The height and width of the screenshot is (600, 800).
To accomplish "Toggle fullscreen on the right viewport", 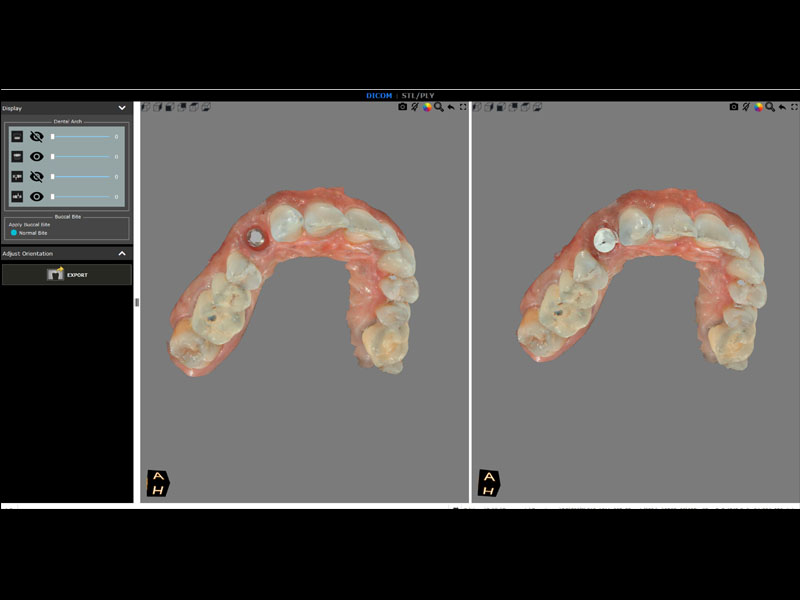I will tap(794, 107).
